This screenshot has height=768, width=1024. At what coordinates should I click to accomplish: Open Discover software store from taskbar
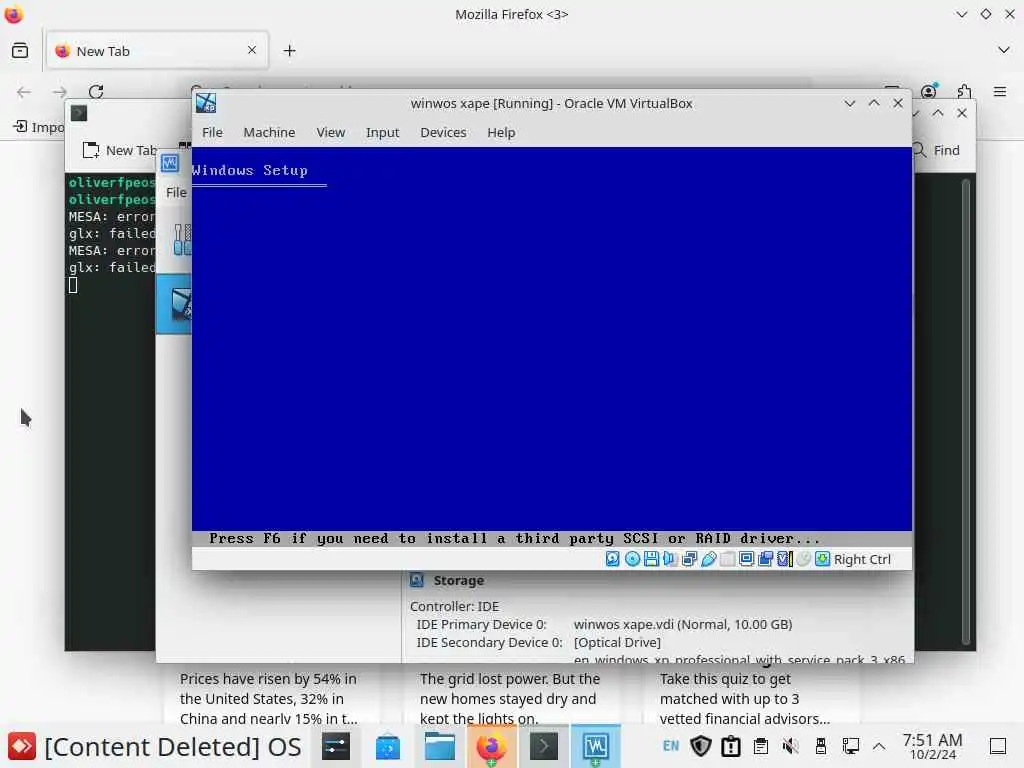point(388,746)
